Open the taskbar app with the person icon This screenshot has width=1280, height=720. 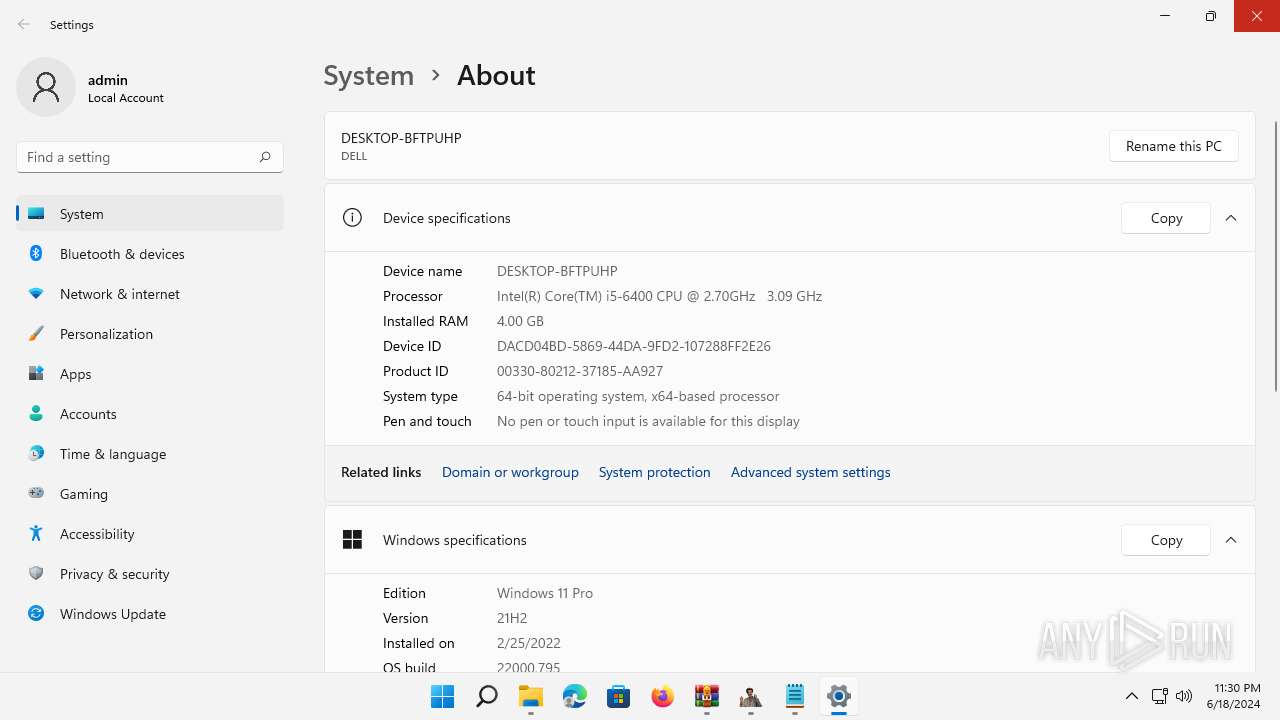(x=751, y=696)
